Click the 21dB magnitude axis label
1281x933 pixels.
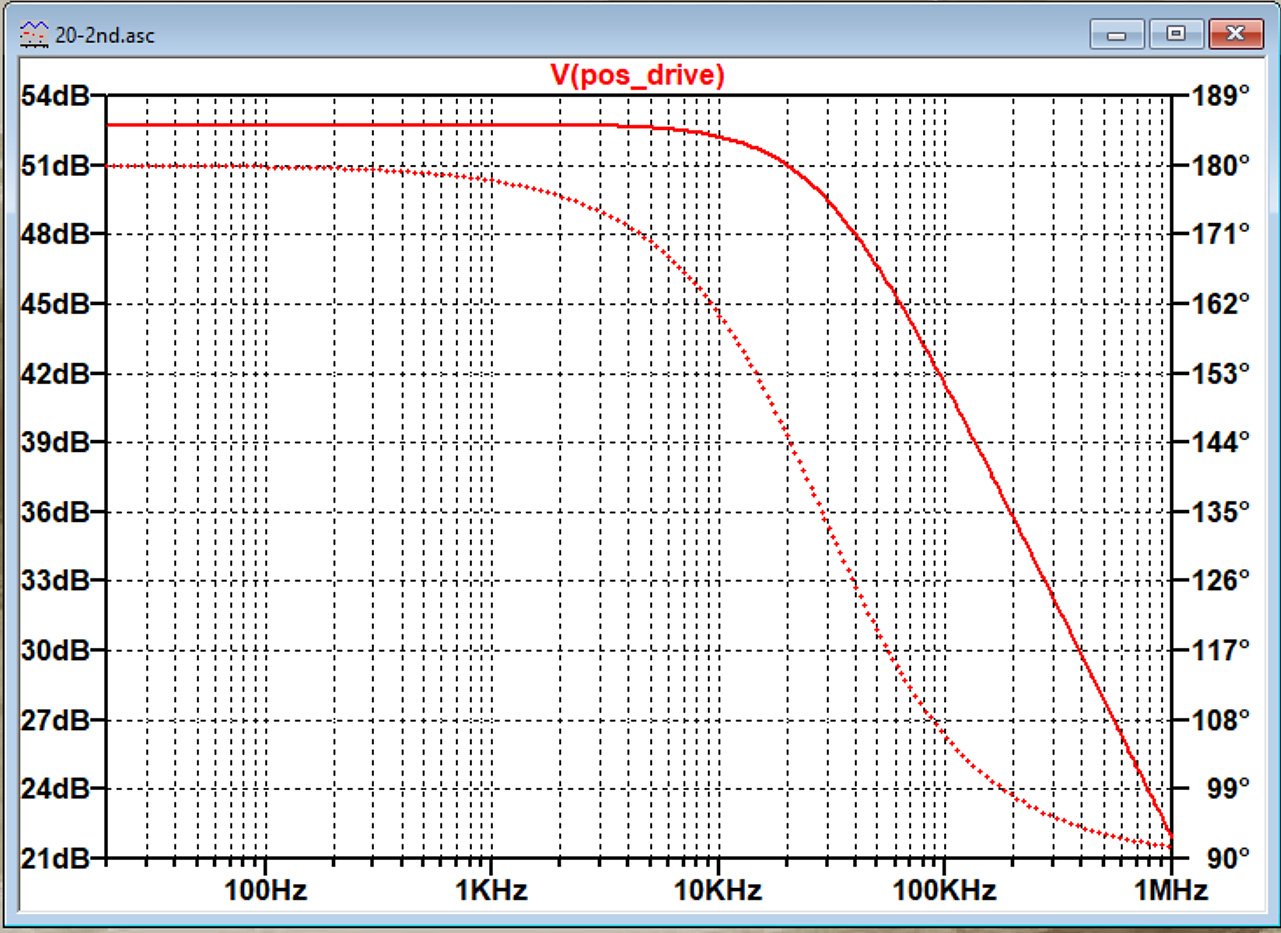click(x=54, y=858)
